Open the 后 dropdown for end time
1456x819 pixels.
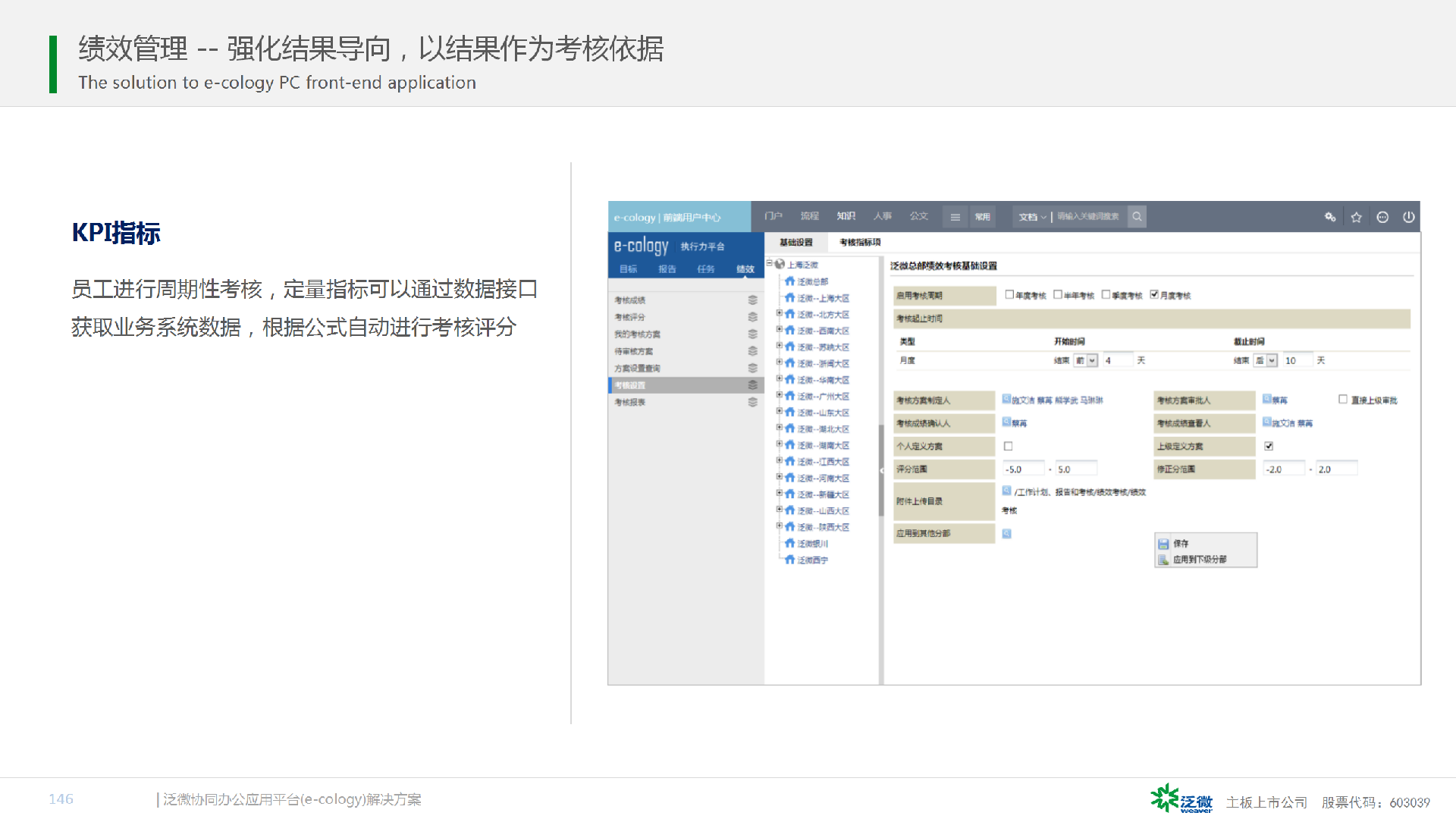[x=1266, y=360]
